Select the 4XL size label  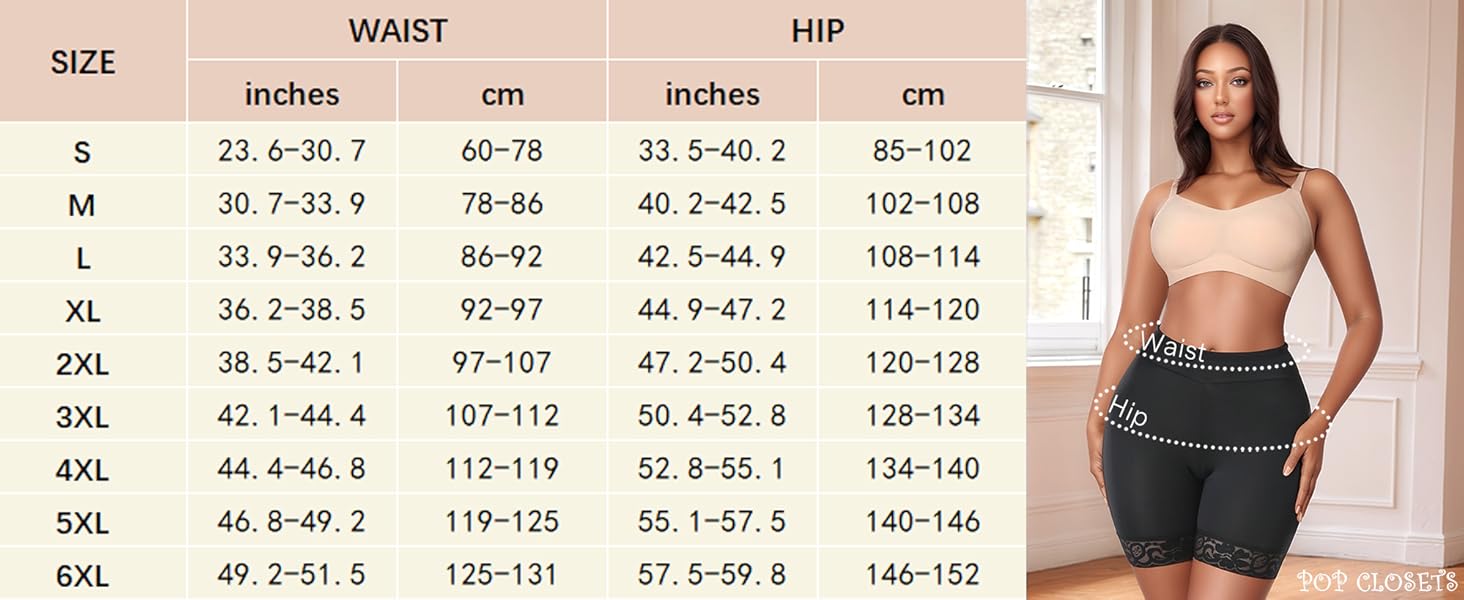pyautogui.click(x=82, y=470)
